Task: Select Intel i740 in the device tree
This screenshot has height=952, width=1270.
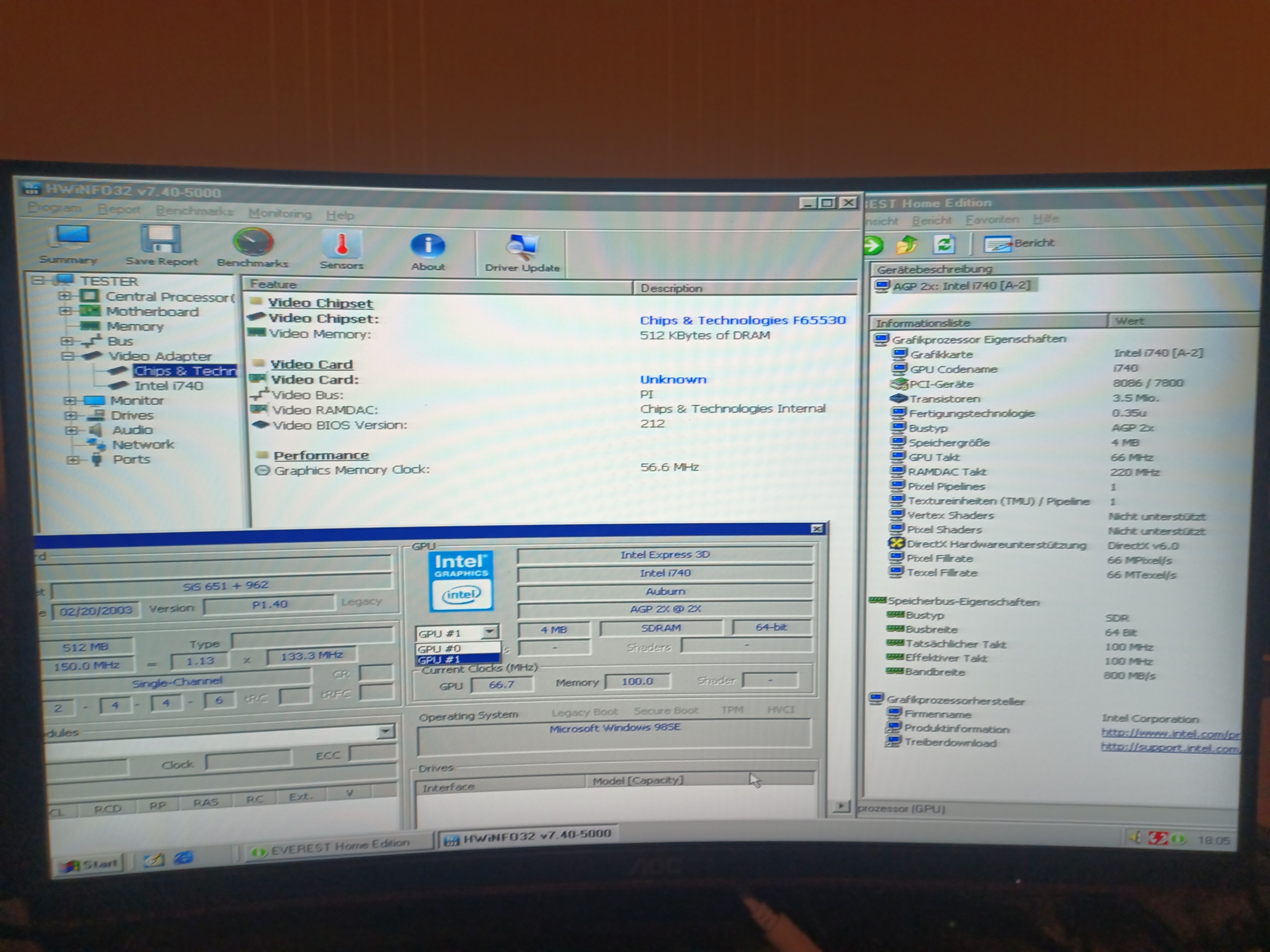Action: 168,386
